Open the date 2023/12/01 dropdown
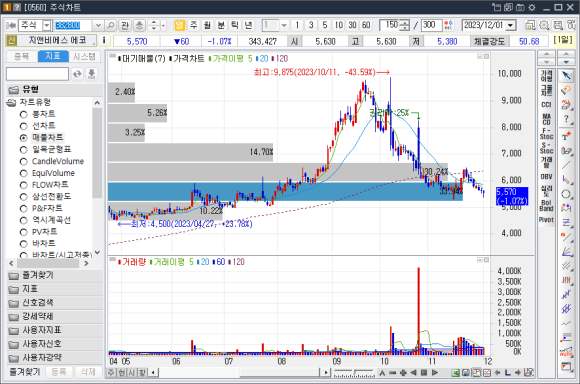Viewport: 580px width, 384px height. (510, 25)
